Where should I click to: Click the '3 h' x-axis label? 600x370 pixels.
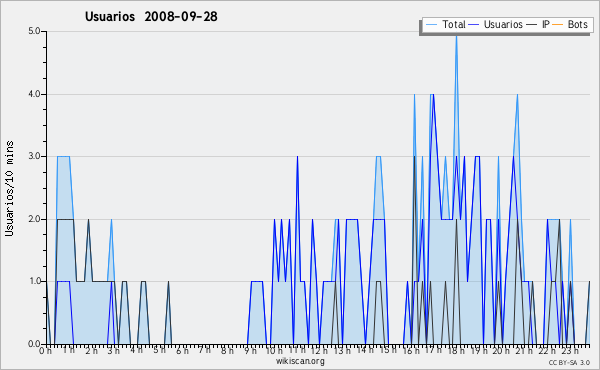click(x=114, y=351)
